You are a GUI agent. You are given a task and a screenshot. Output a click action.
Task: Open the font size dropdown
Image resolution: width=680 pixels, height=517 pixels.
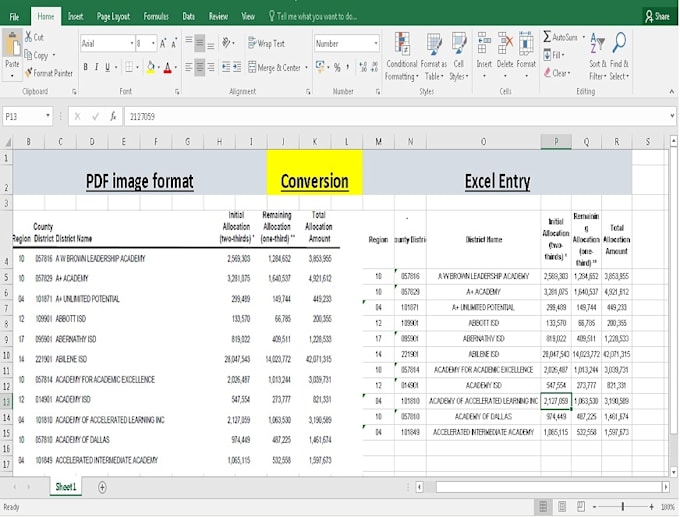[x=153, y=43]
